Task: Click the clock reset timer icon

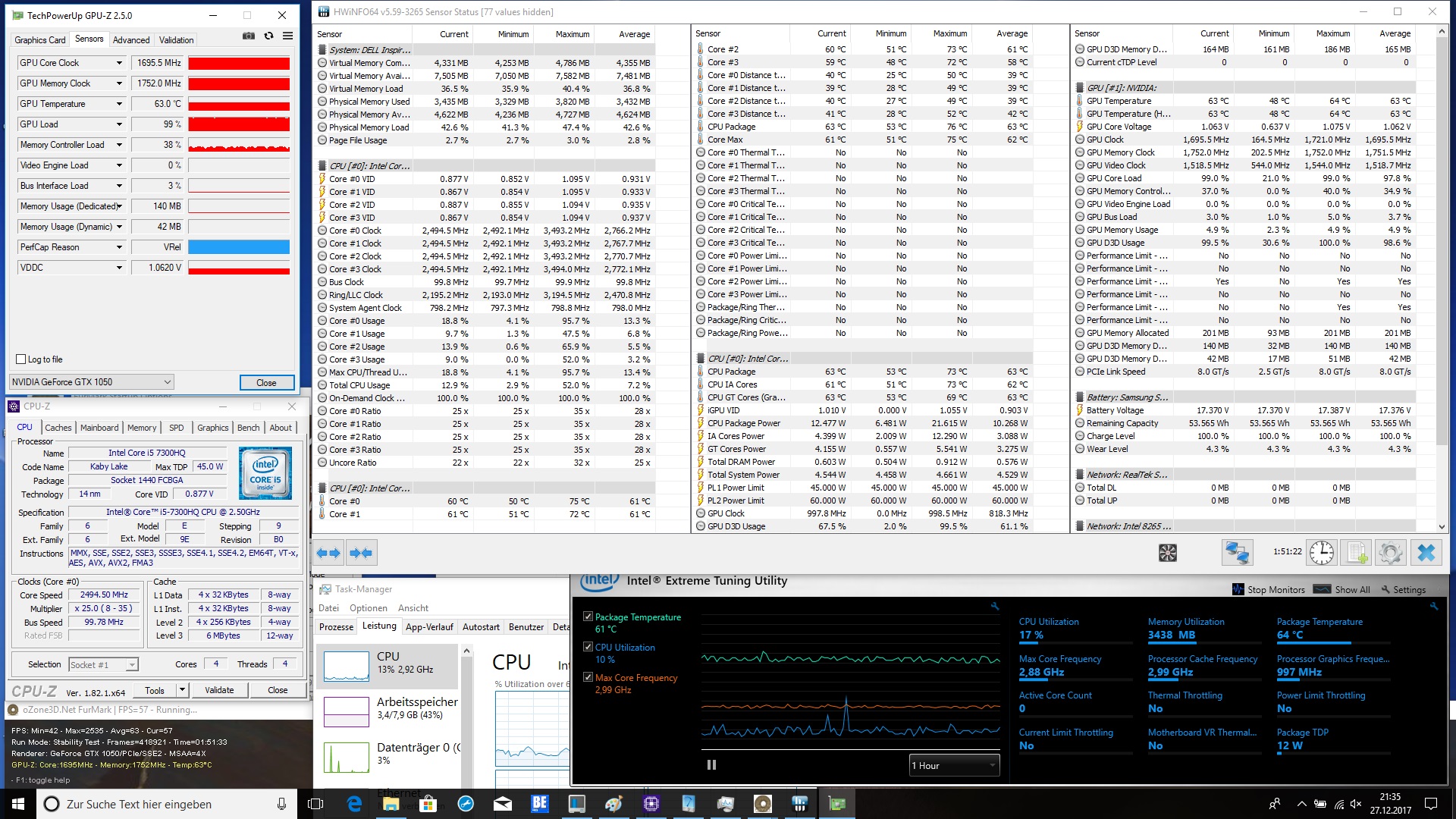Action: (x=1322, y=553)
